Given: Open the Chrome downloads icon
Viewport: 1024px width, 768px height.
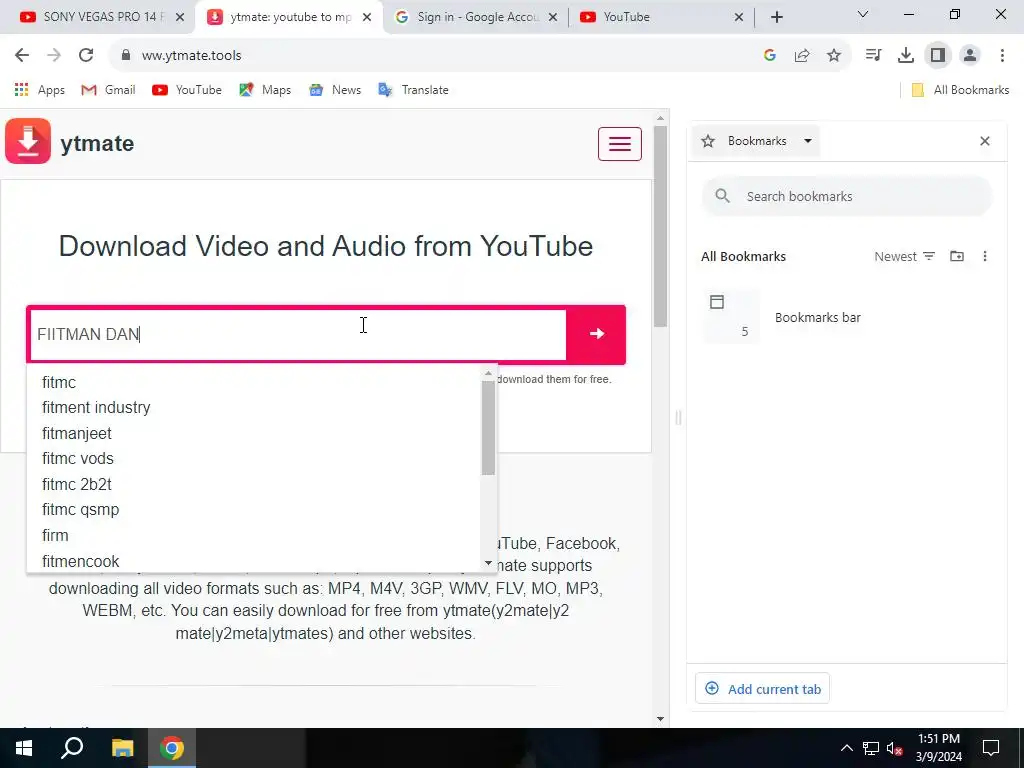Looking at the screenshot, I should click(906, 56).
